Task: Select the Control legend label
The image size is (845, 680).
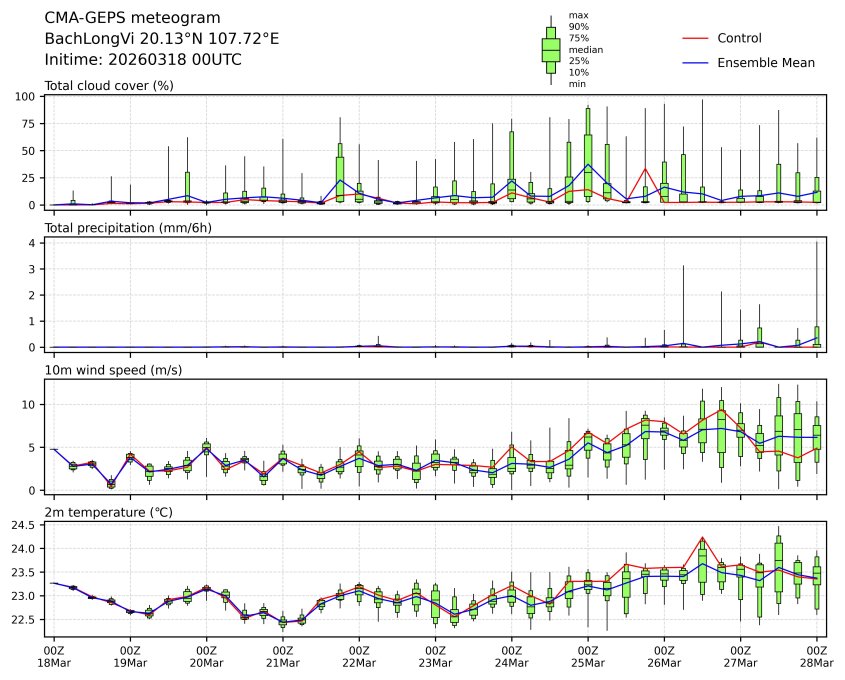Action: (739, 38)
